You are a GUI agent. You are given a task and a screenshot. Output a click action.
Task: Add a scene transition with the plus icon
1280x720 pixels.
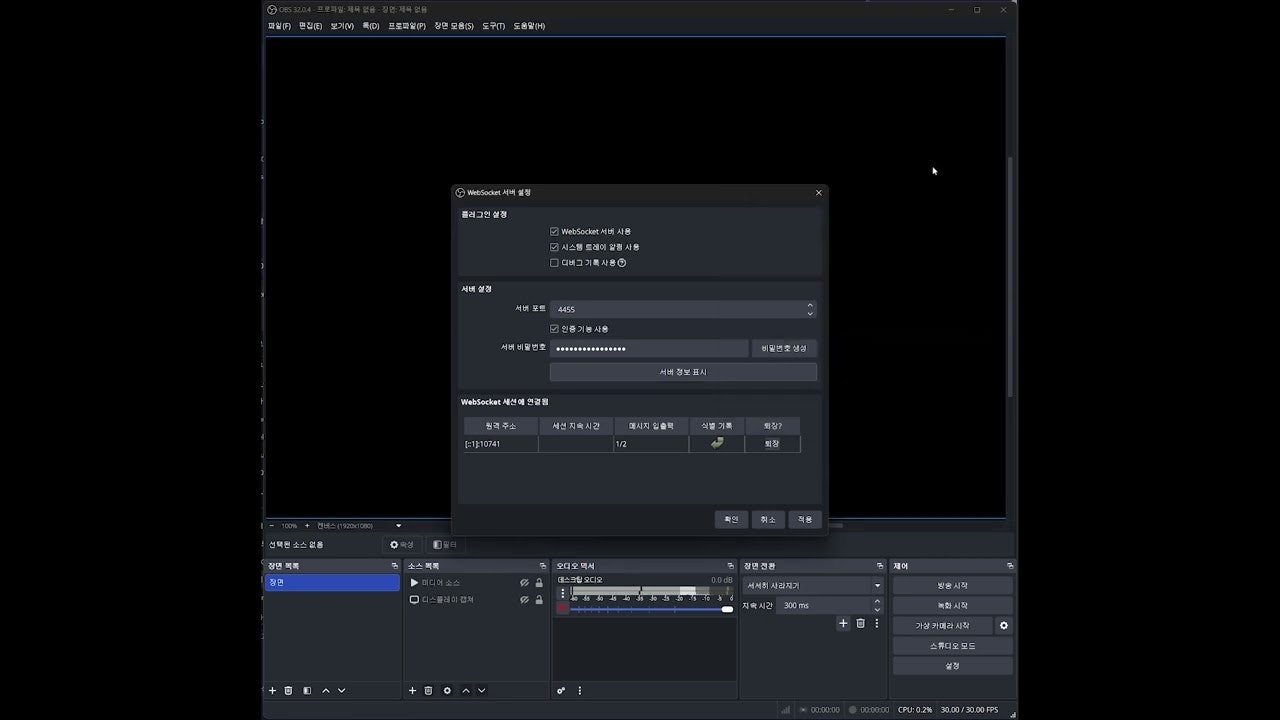(843, 623)
